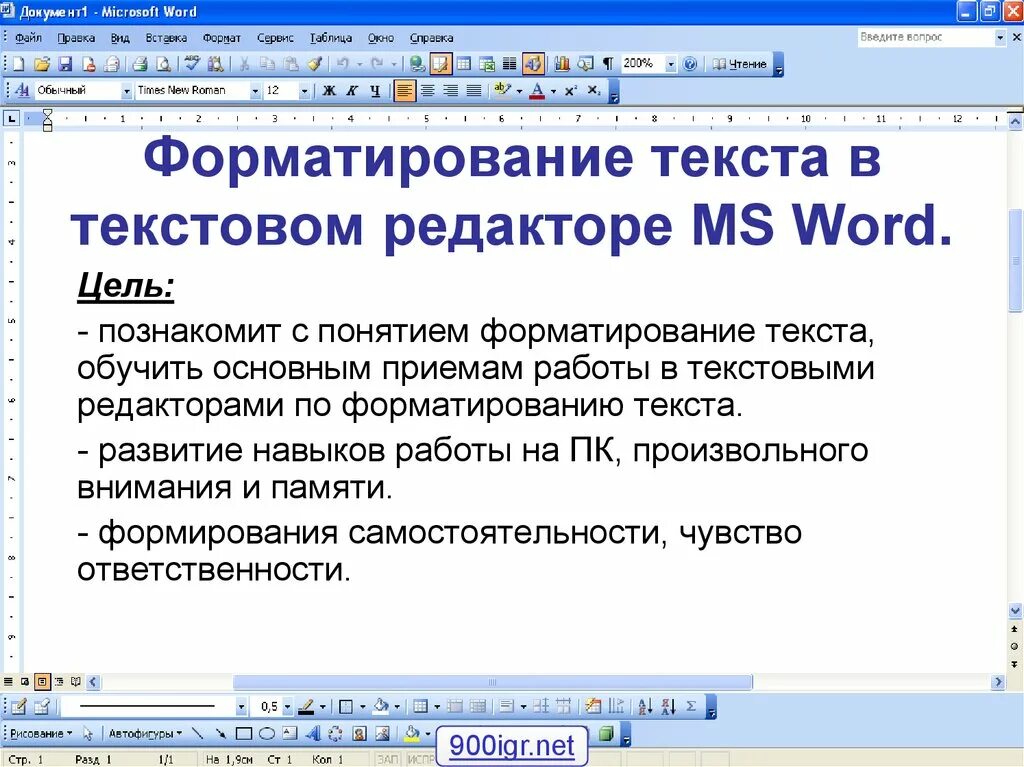The height and width of the screenshot is (767, 1024).
Task: Open the Формат menu
Action: coord(221,38)
